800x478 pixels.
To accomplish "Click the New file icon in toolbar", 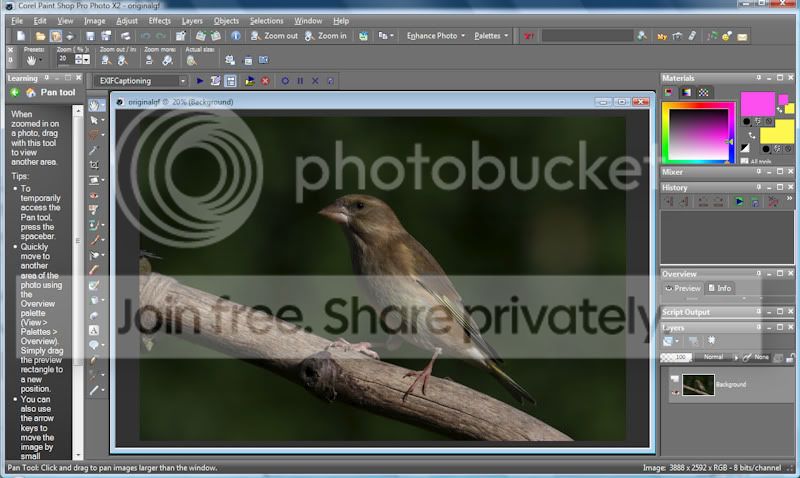I will [23, 36].
